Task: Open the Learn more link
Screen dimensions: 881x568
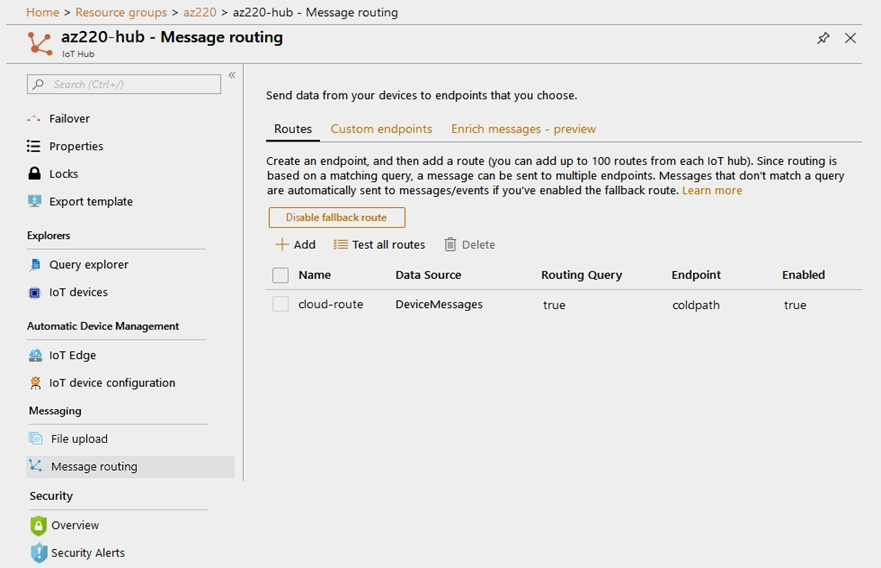Action: [x=712, y=190]
